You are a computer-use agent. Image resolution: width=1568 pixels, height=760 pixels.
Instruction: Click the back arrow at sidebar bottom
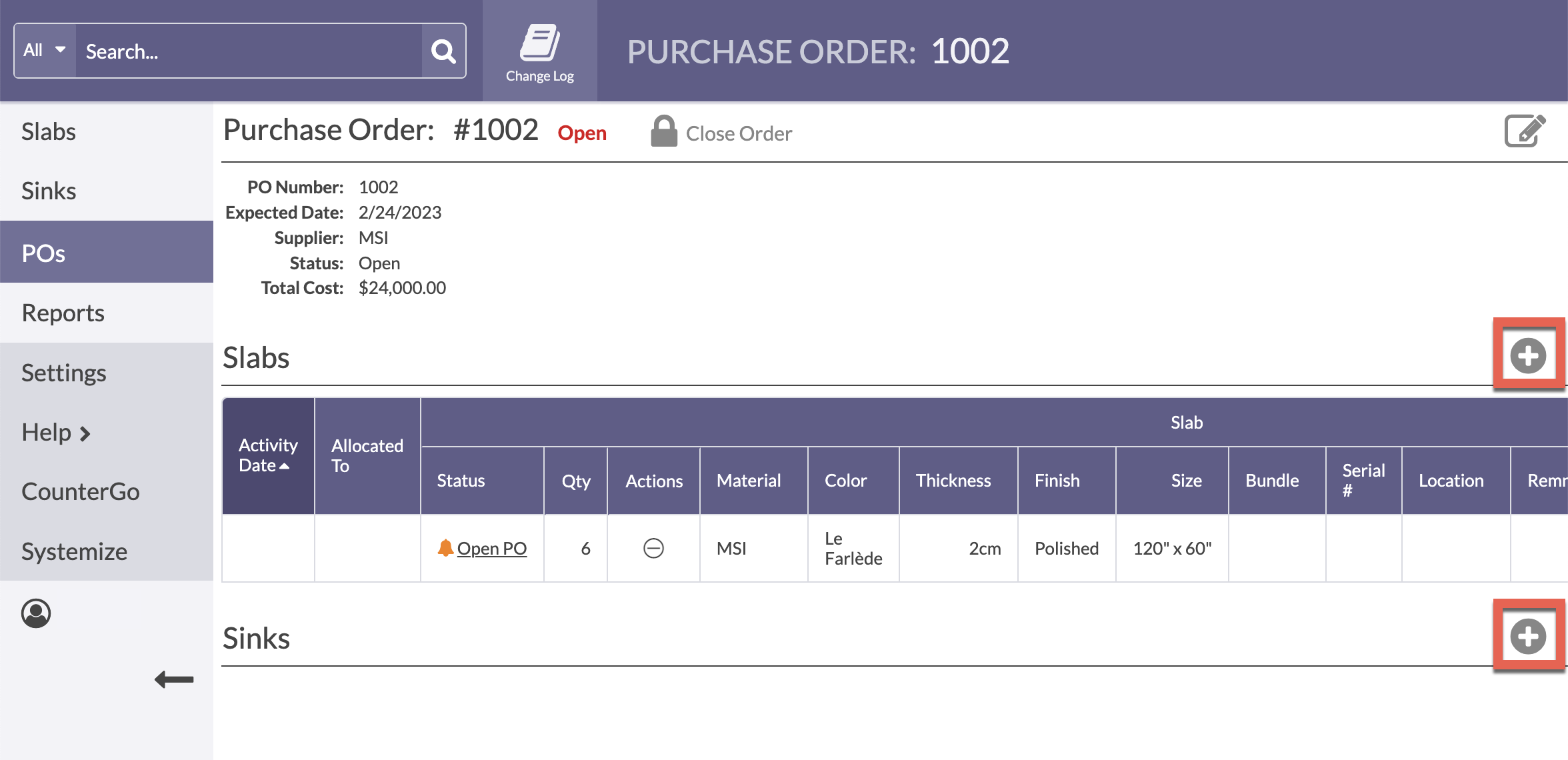point(173,679)
